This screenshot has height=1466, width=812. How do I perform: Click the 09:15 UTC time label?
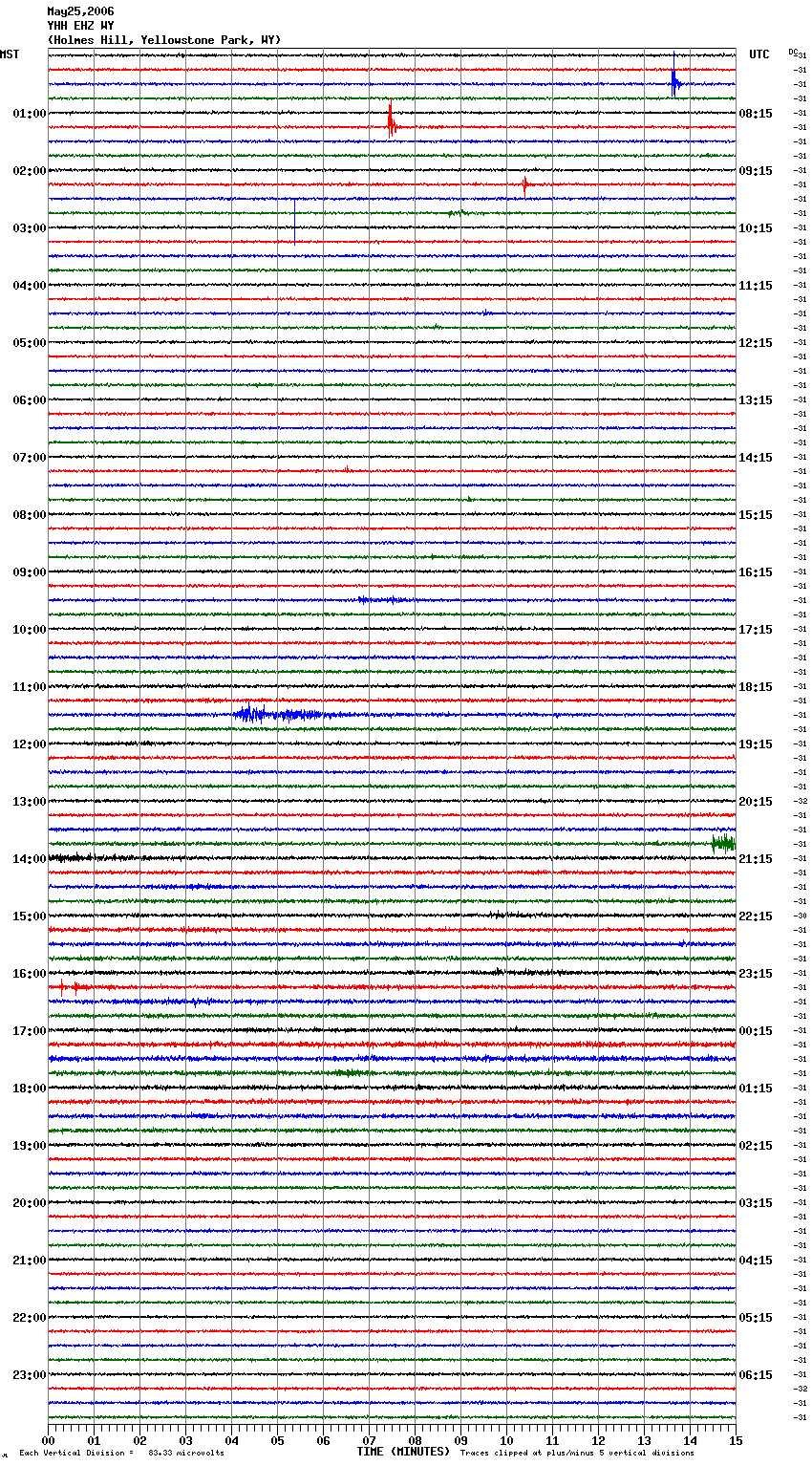(756, 171)
